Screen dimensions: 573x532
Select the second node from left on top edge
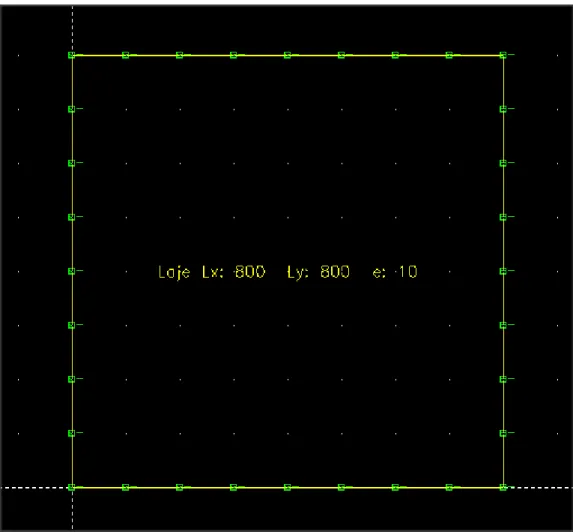[x=125, y=55]
